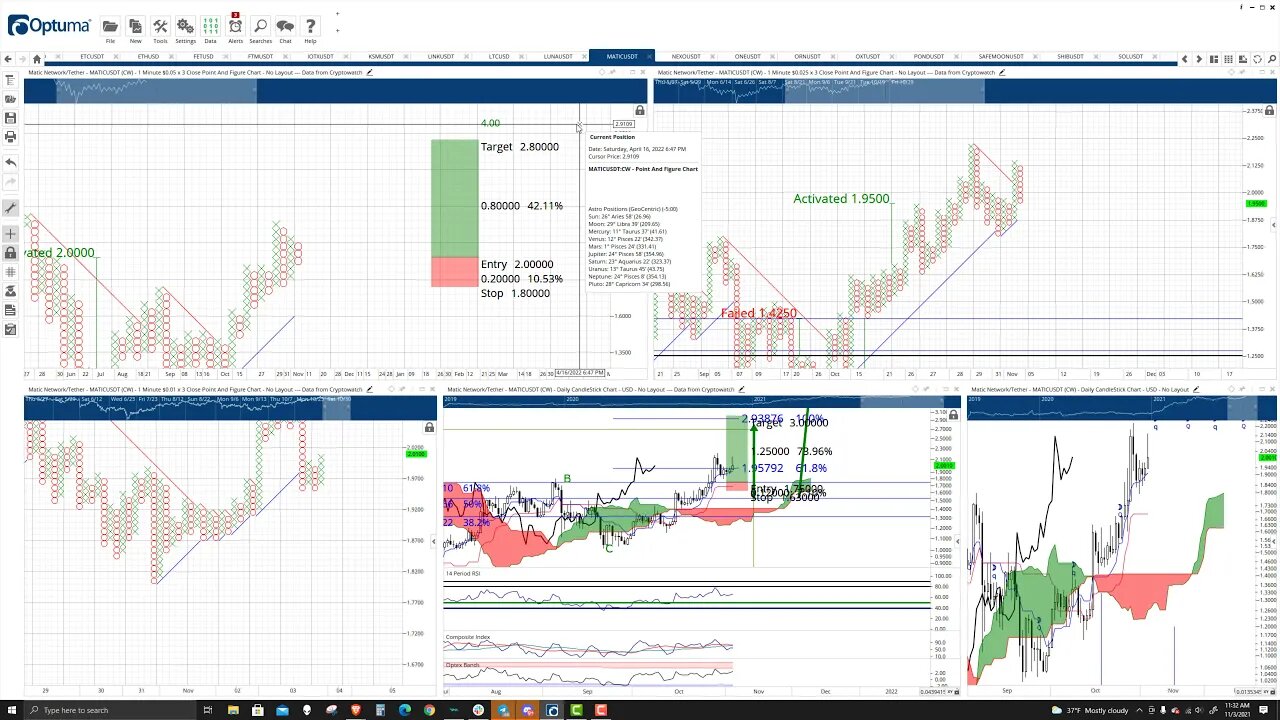1280x720 pixels.
Task: Open Optuma Settings gears icon
Action: tap(185, 26)
